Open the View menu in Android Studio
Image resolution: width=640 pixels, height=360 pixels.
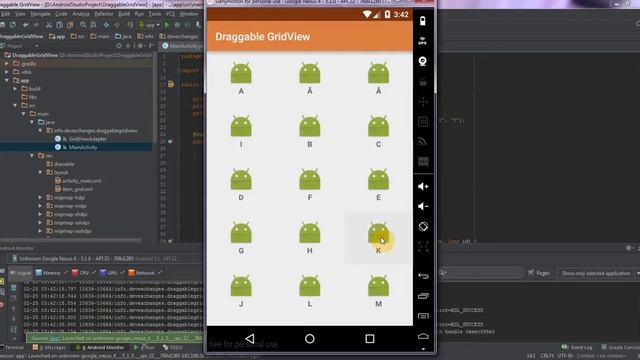click(x=20, y=14)
